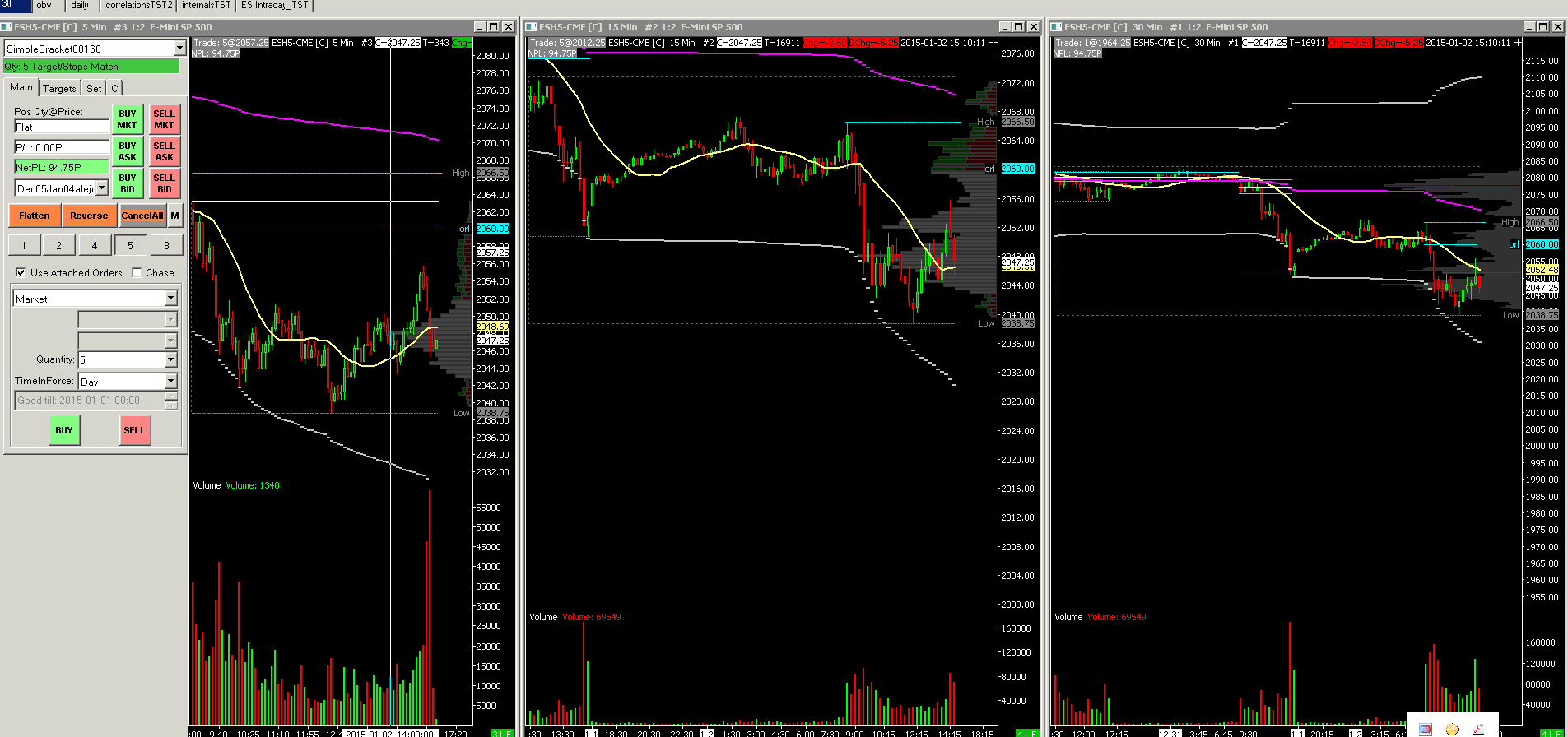Viewport: 1568px width, 737px height.
Task: Close the 5 Min chart window
Action: (508, 27)
